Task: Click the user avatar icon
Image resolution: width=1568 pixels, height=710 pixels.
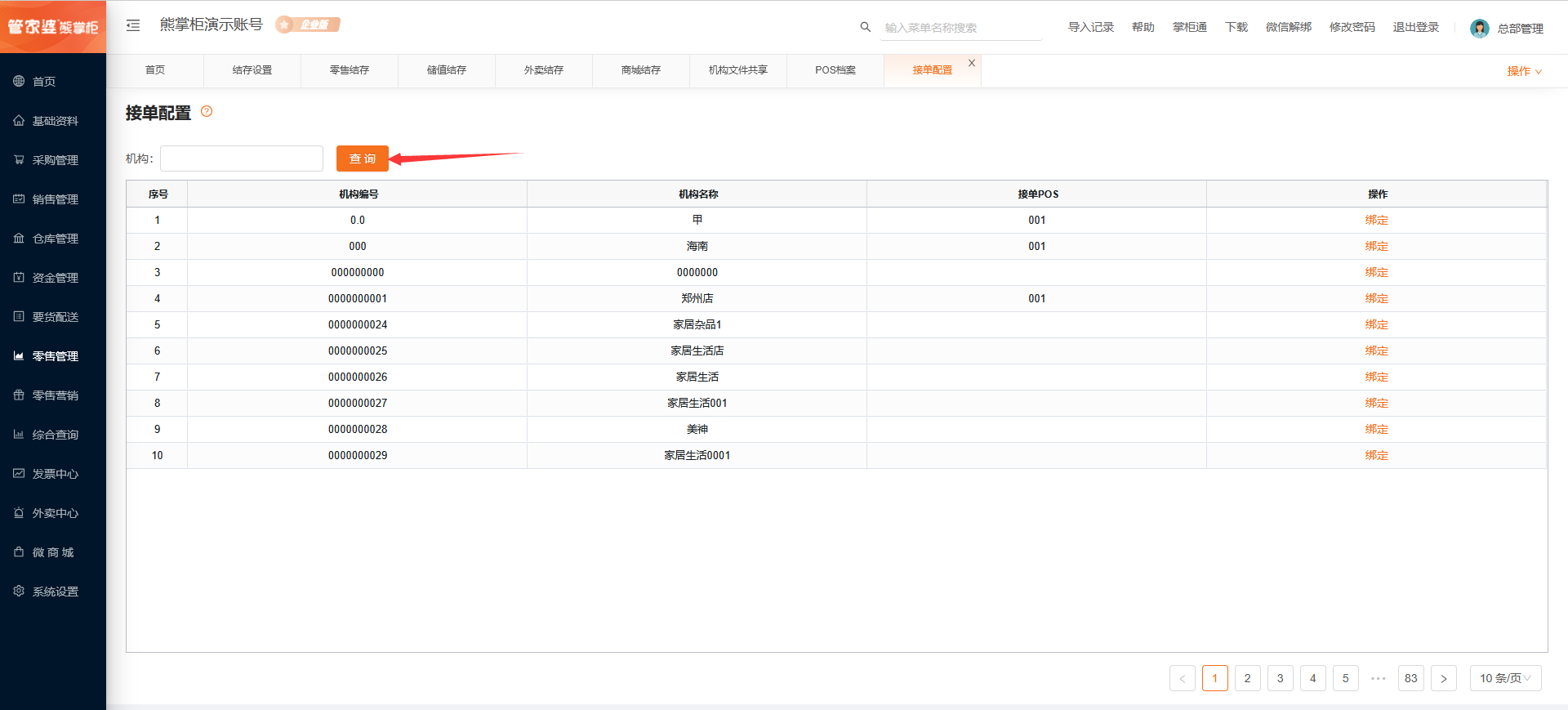Action: click(1479, 29)
